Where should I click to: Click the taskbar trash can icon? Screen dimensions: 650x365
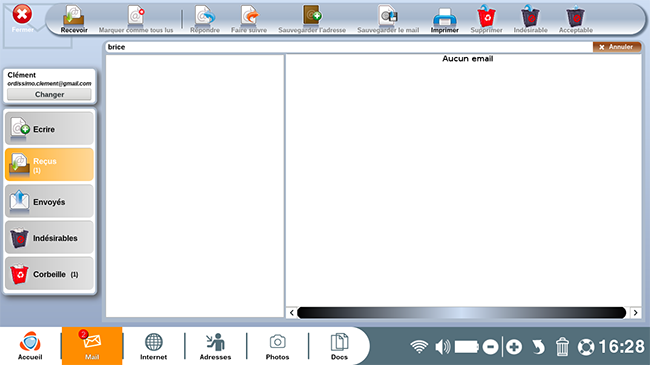562,346
